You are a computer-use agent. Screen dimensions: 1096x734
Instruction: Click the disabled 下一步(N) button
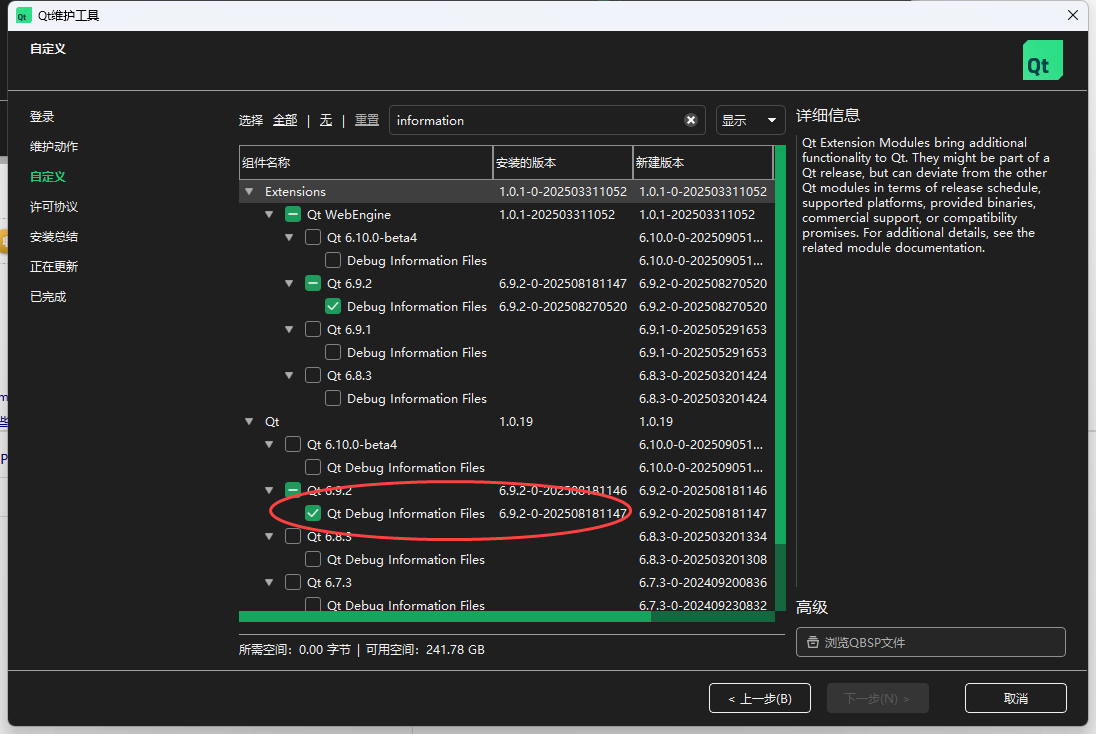[878, 698]
